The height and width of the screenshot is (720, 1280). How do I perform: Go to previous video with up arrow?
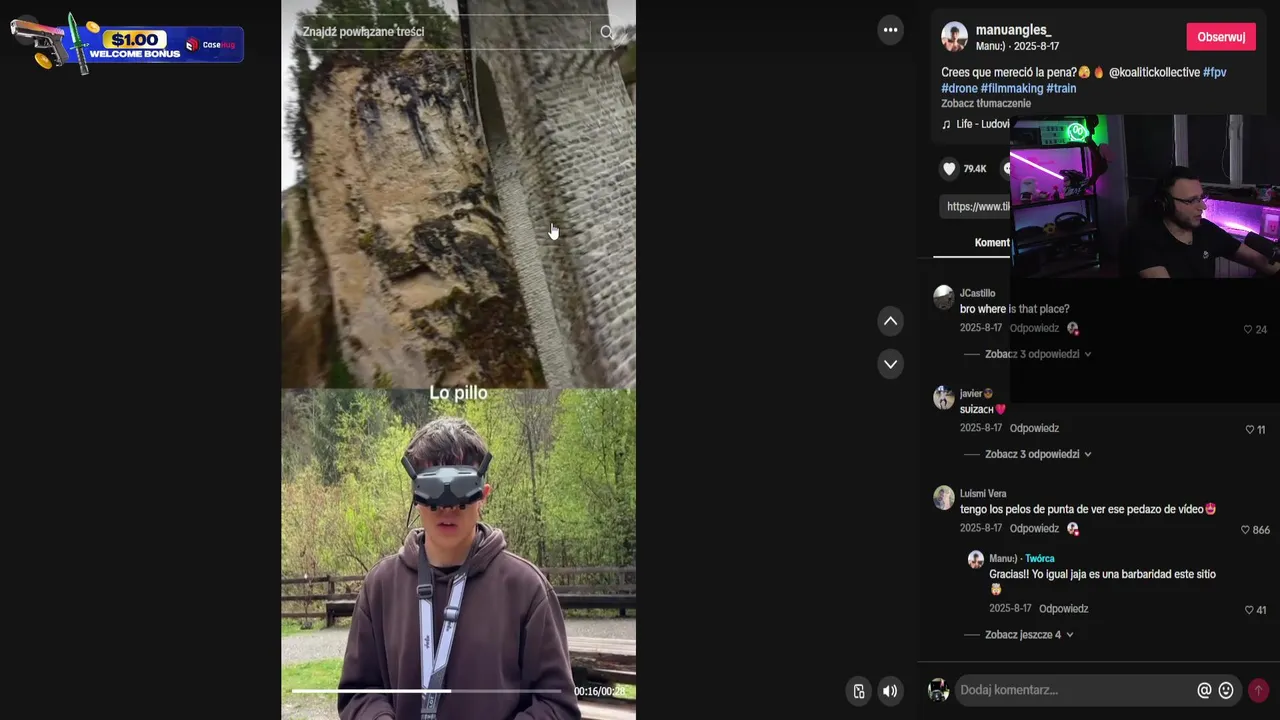(890, 321)
